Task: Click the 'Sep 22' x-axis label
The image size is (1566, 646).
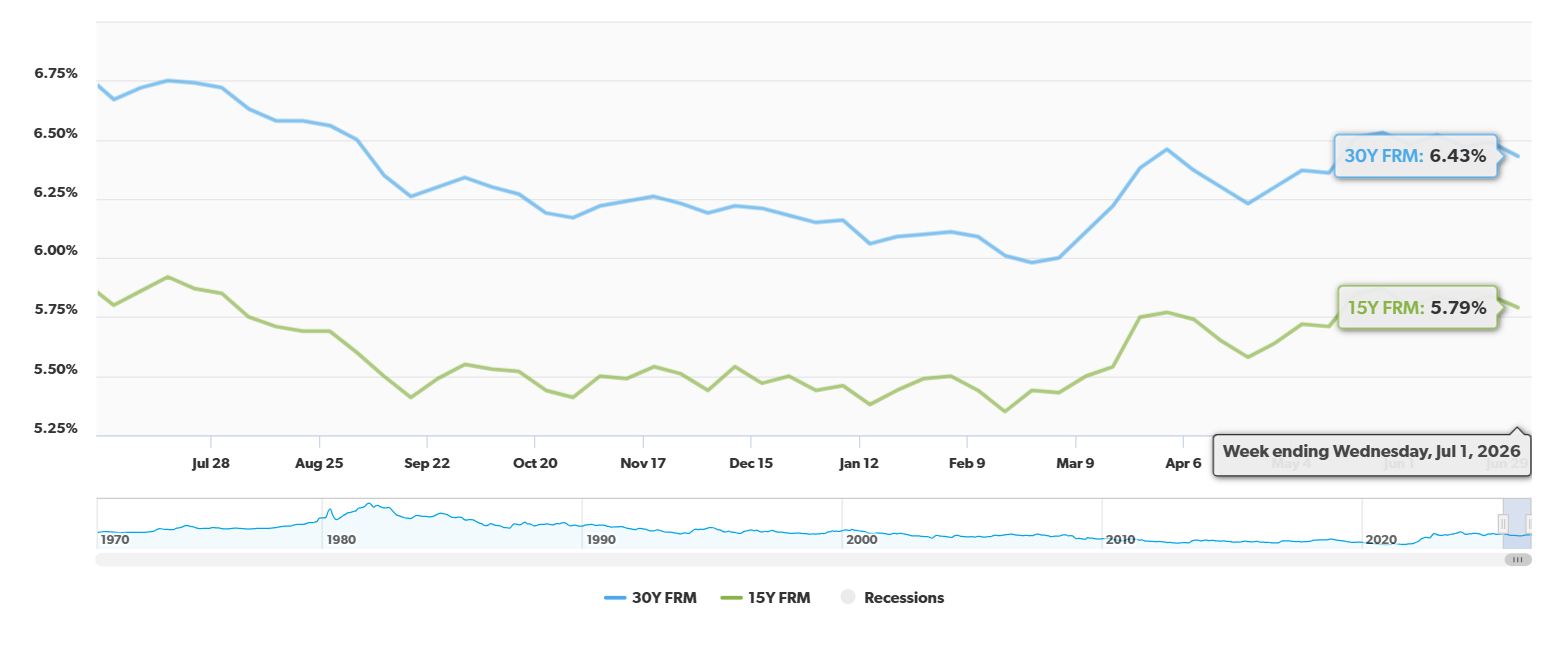Action: click(x=427, y=464)
